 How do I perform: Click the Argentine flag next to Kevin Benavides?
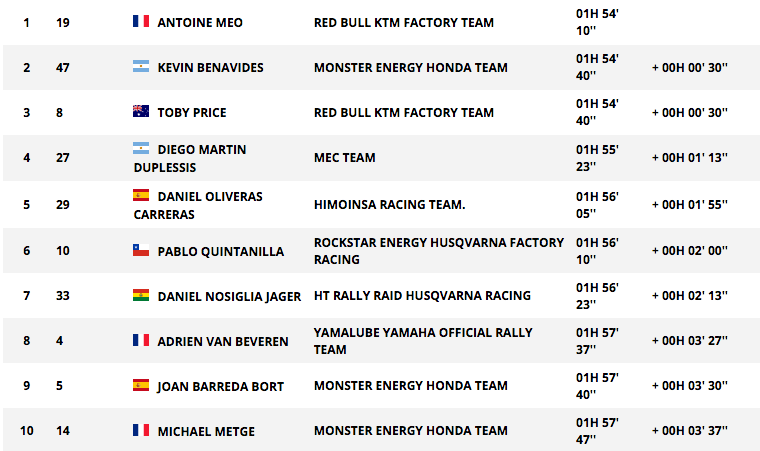(141, 66)
